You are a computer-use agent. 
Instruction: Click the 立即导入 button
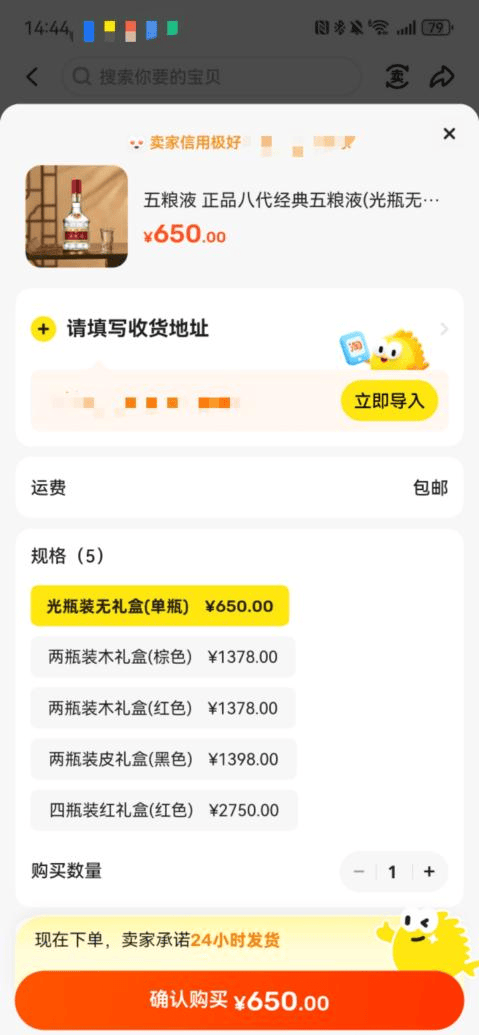389,401
